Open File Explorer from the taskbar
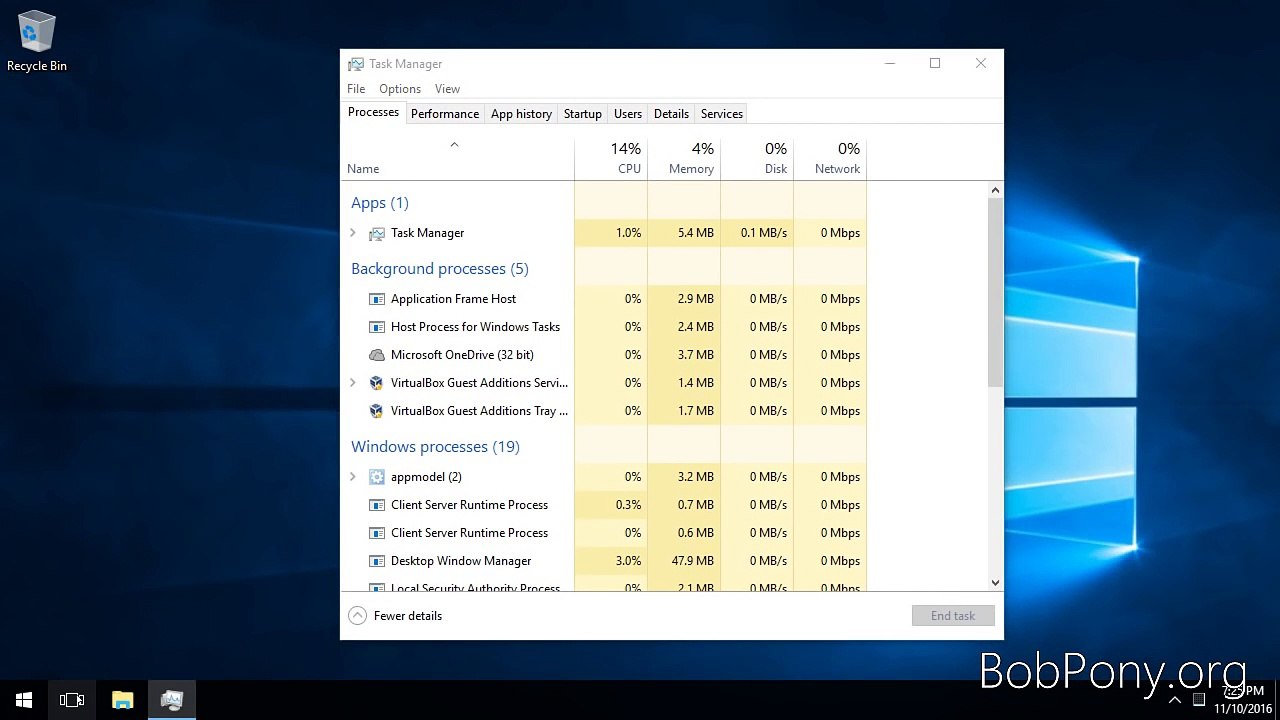 (123, 700)
